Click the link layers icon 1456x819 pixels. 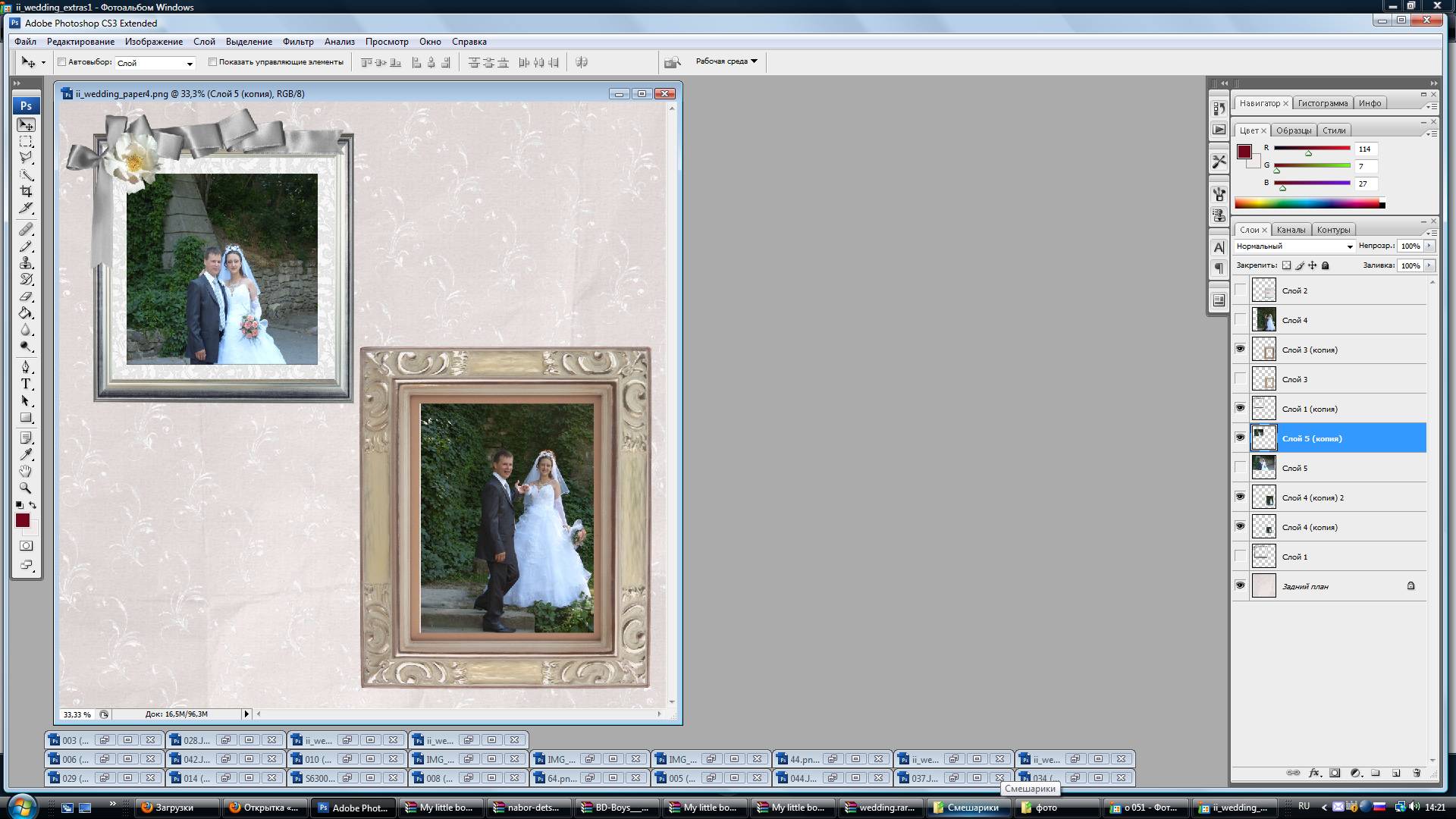tap(1293, 773)
